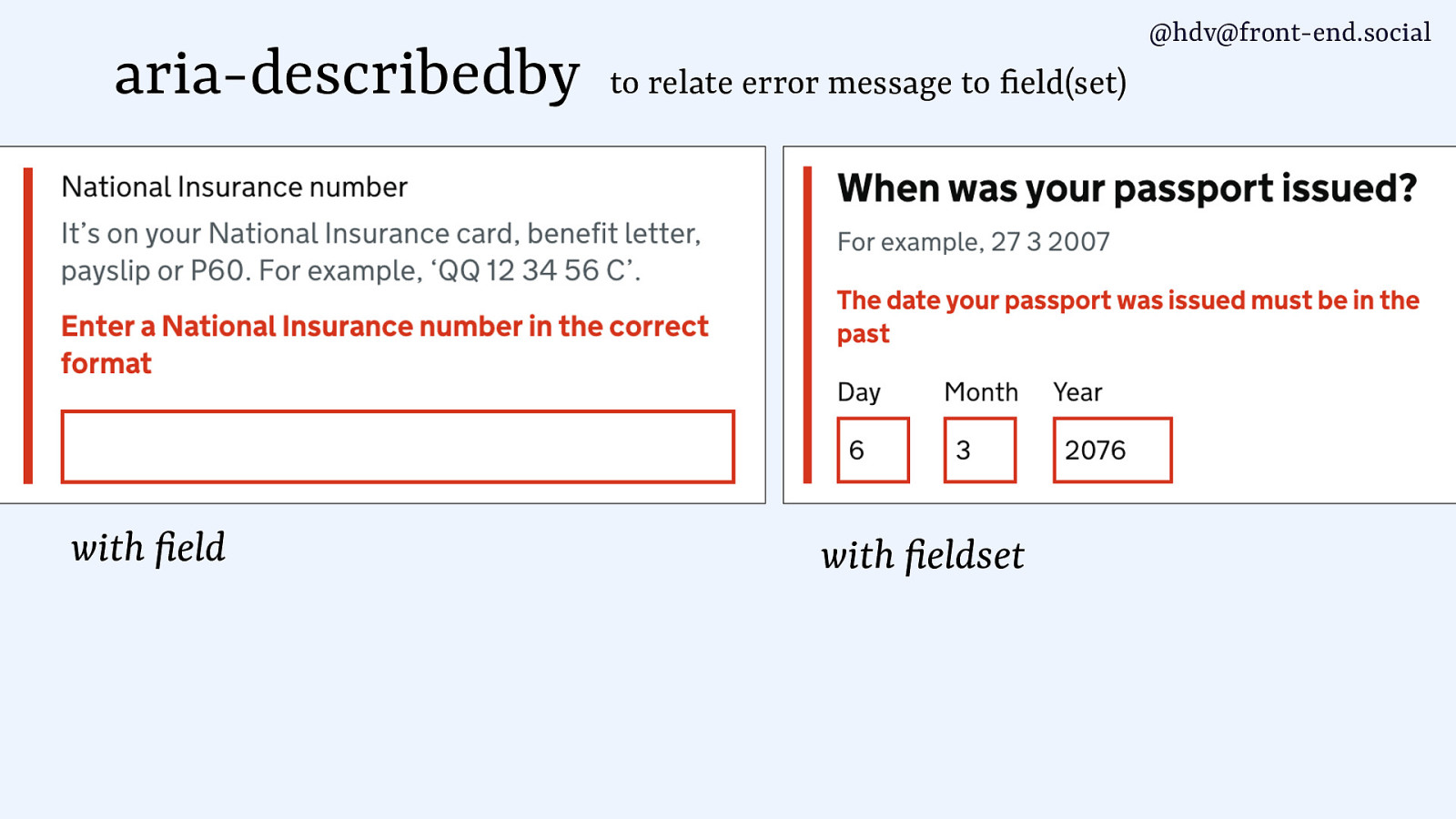Click the Month field label

[981, 392]
